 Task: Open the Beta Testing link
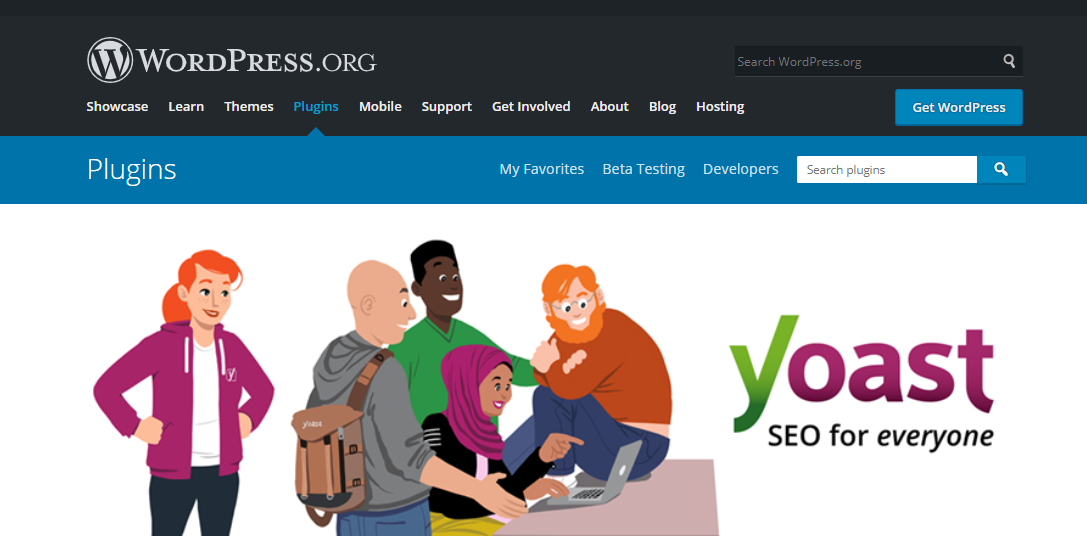click(643, 169)
